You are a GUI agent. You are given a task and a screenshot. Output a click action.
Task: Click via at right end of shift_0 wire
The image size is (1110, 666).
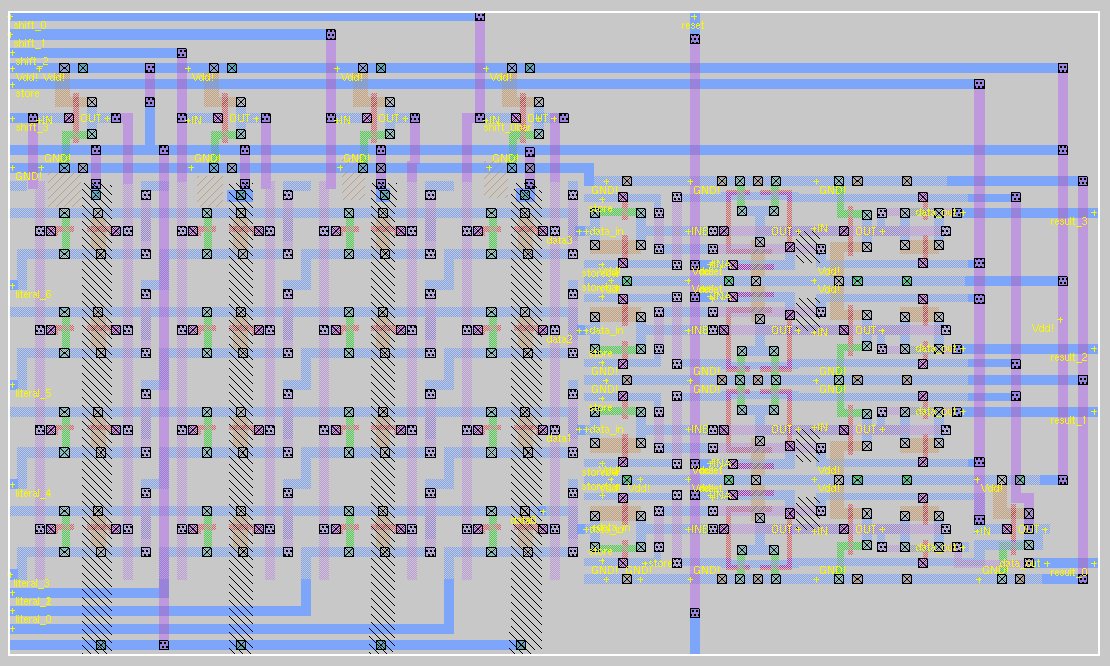pyautogui.click(x=480, y=17)
